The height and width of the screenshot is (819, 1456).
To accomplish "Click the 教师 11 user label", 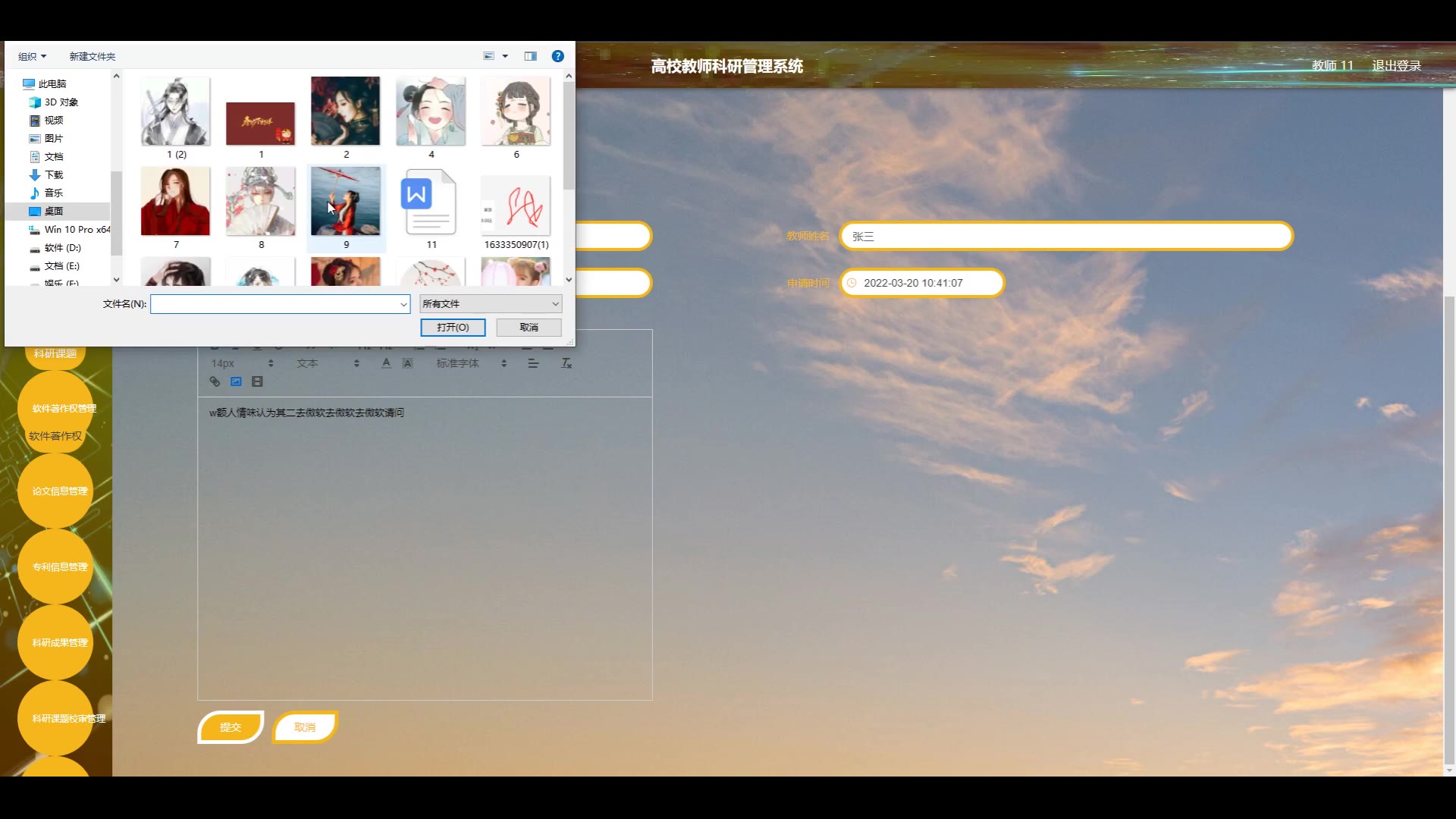I will (1332, 65).
